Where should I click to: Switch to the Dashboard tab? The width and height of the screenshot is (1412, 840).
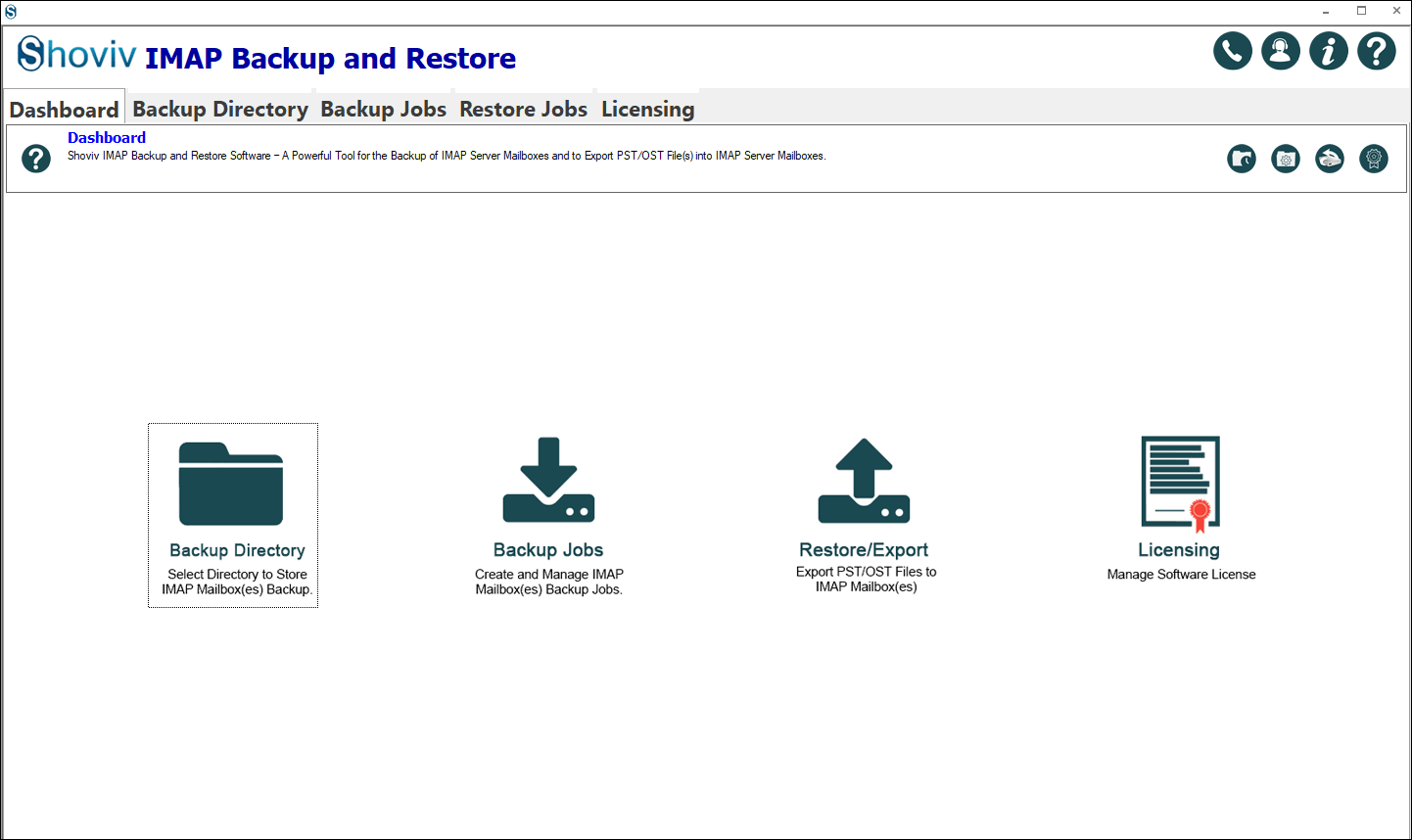65,109
